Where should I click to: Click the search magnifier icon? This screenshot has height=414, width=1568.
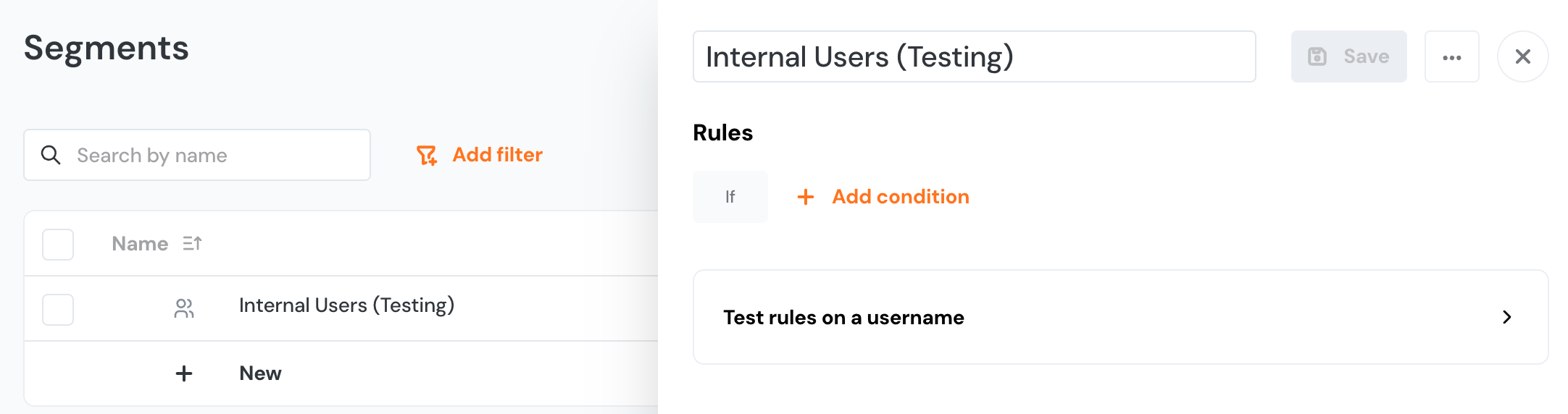click(51, 155)
